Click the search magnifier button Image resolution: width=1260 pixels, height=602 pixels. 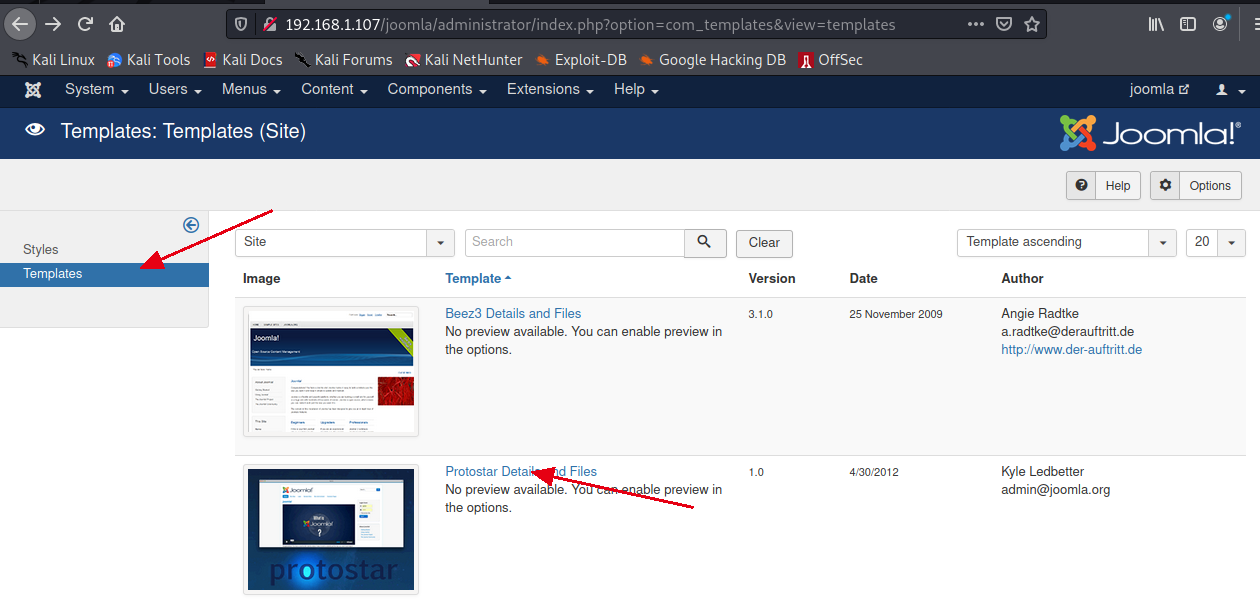705,242
